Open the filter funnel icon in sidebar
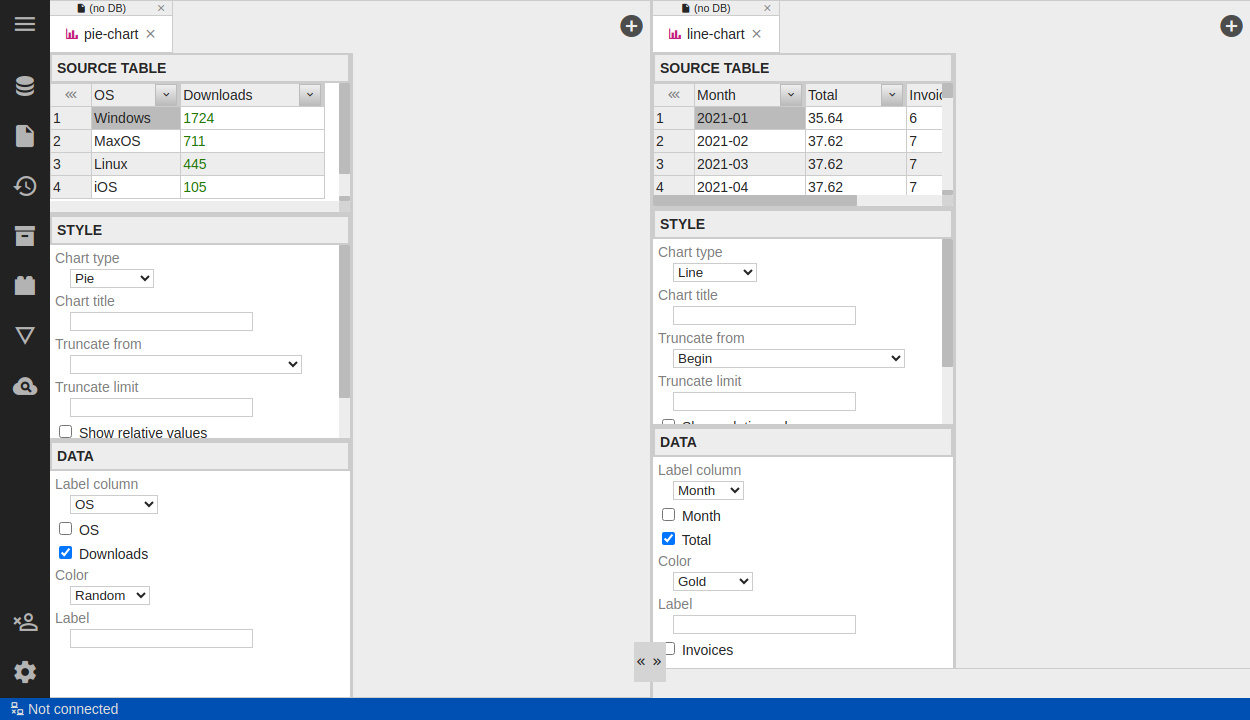The width and height of the screenshot is (1250, 720). tap(25, 335)
